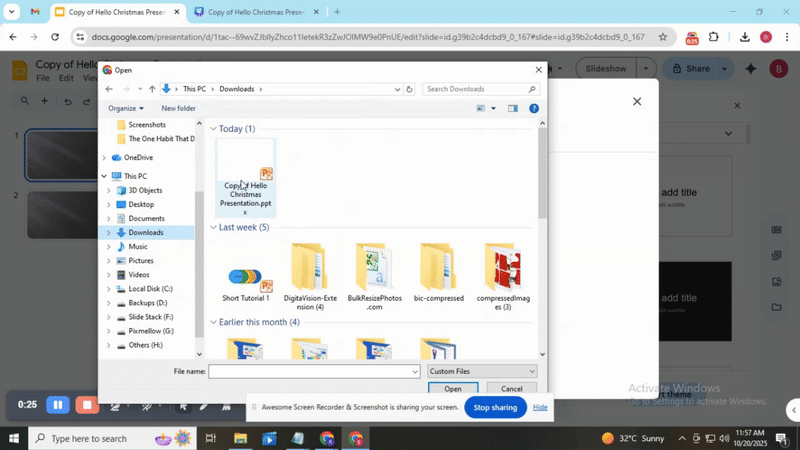Pause the screen recording

58,405
